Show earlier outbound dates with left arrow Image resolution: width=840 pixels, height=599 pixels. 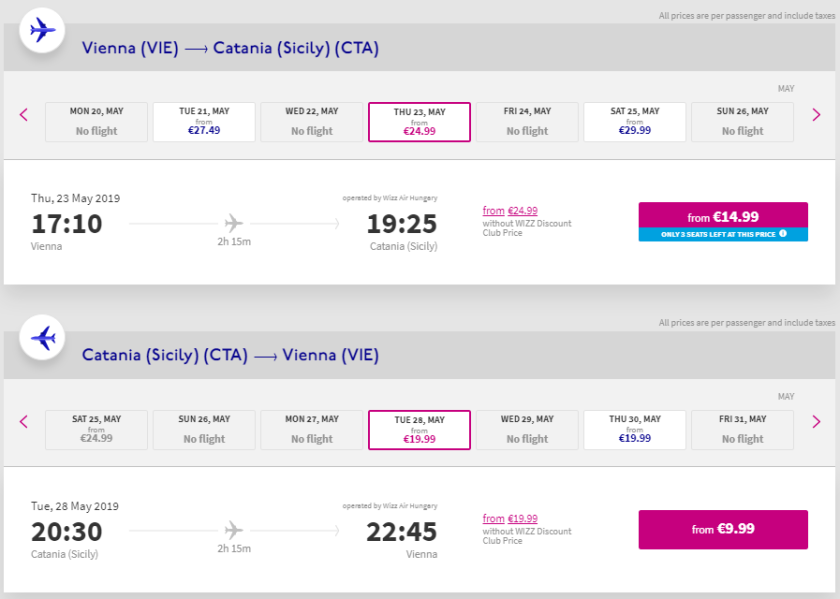pos(25,115)
